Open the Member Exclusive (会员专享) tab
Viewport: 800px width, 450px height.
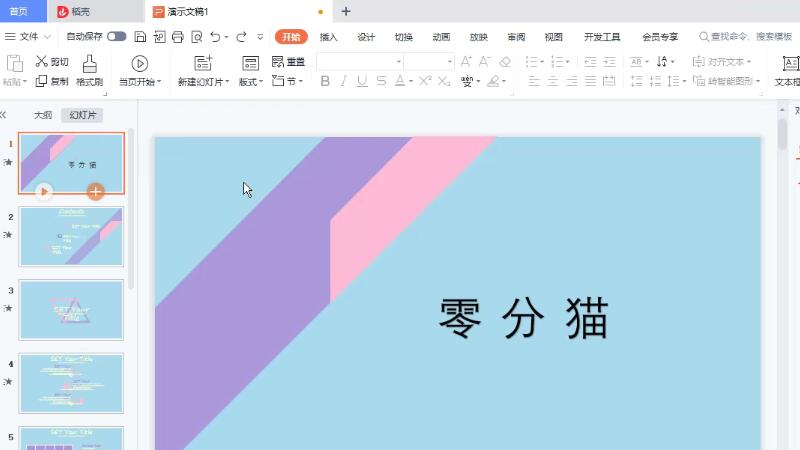660,37
